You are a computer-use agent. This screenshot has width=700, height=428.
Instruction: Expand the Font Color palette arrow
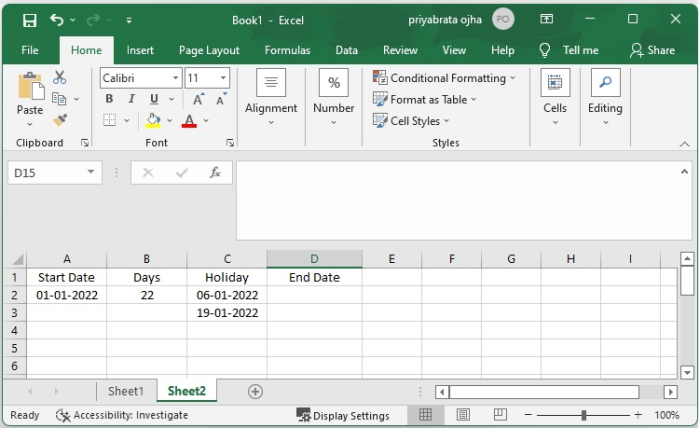tap(206, 121)
